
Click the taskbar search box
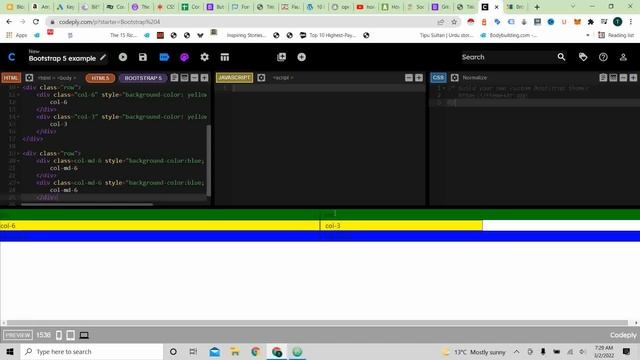[92, 351]
